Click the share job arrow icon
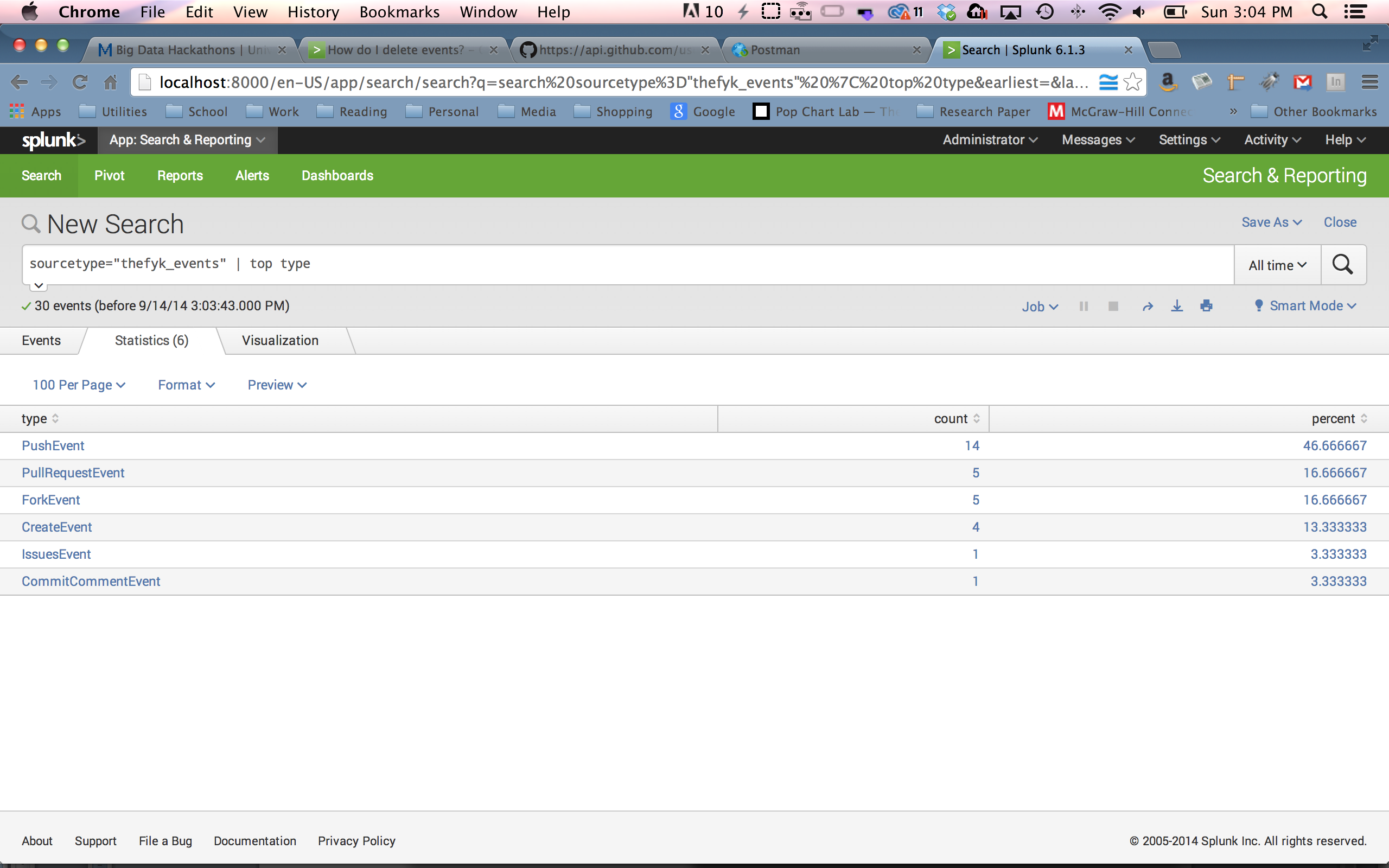The height and width of the screenshot is (868, 1389). pyautogui.click(x=1148, y=306)
